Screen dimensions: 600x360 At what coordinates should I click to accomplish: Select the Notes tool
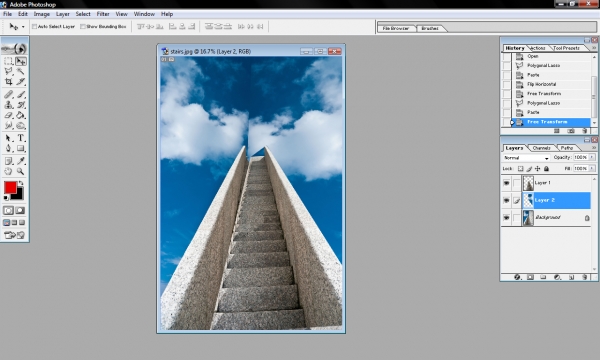[x=8, y=161]
